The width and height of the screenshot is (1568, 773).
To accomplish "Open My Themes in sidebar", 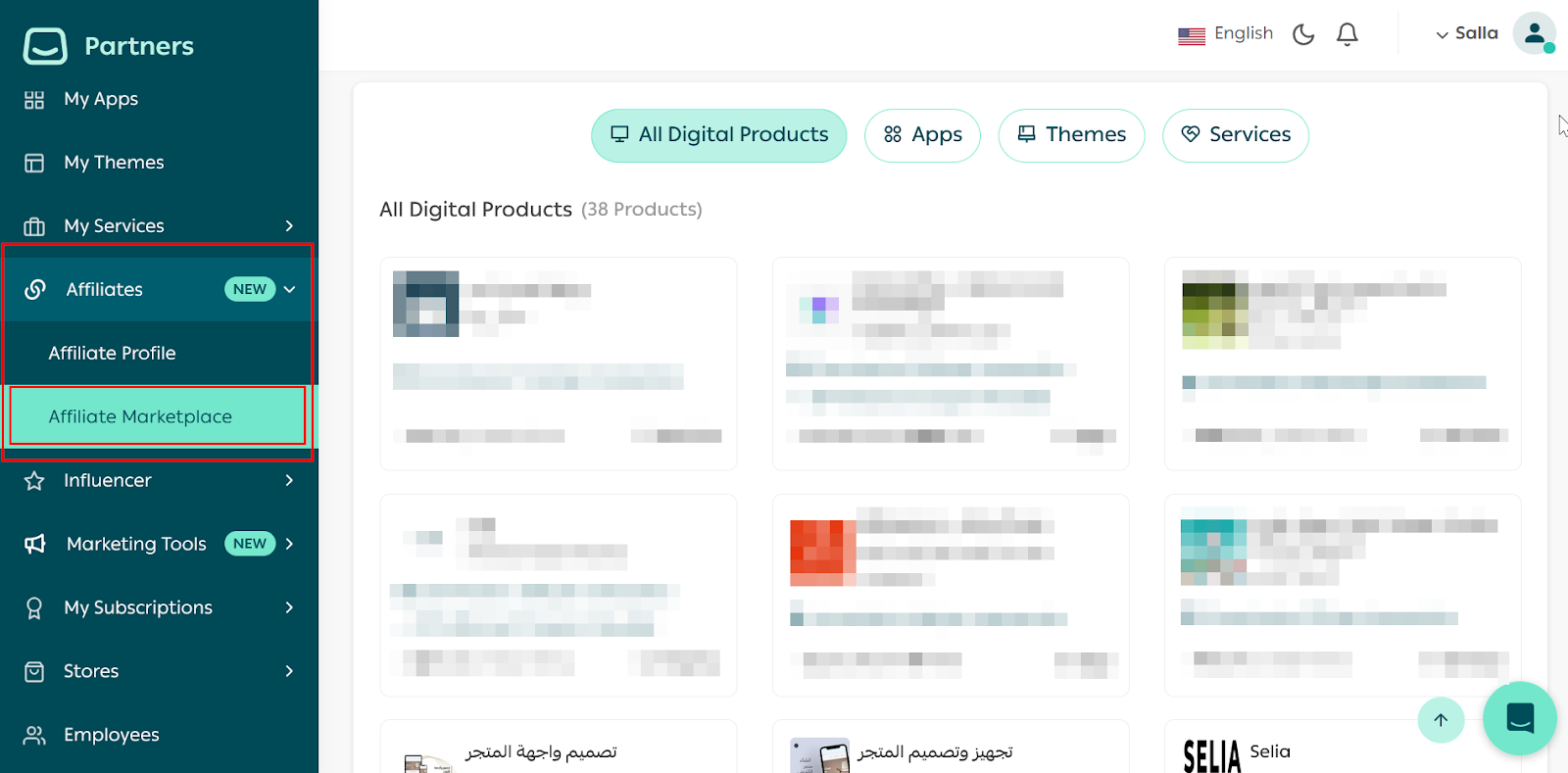I will coord(114,163).
